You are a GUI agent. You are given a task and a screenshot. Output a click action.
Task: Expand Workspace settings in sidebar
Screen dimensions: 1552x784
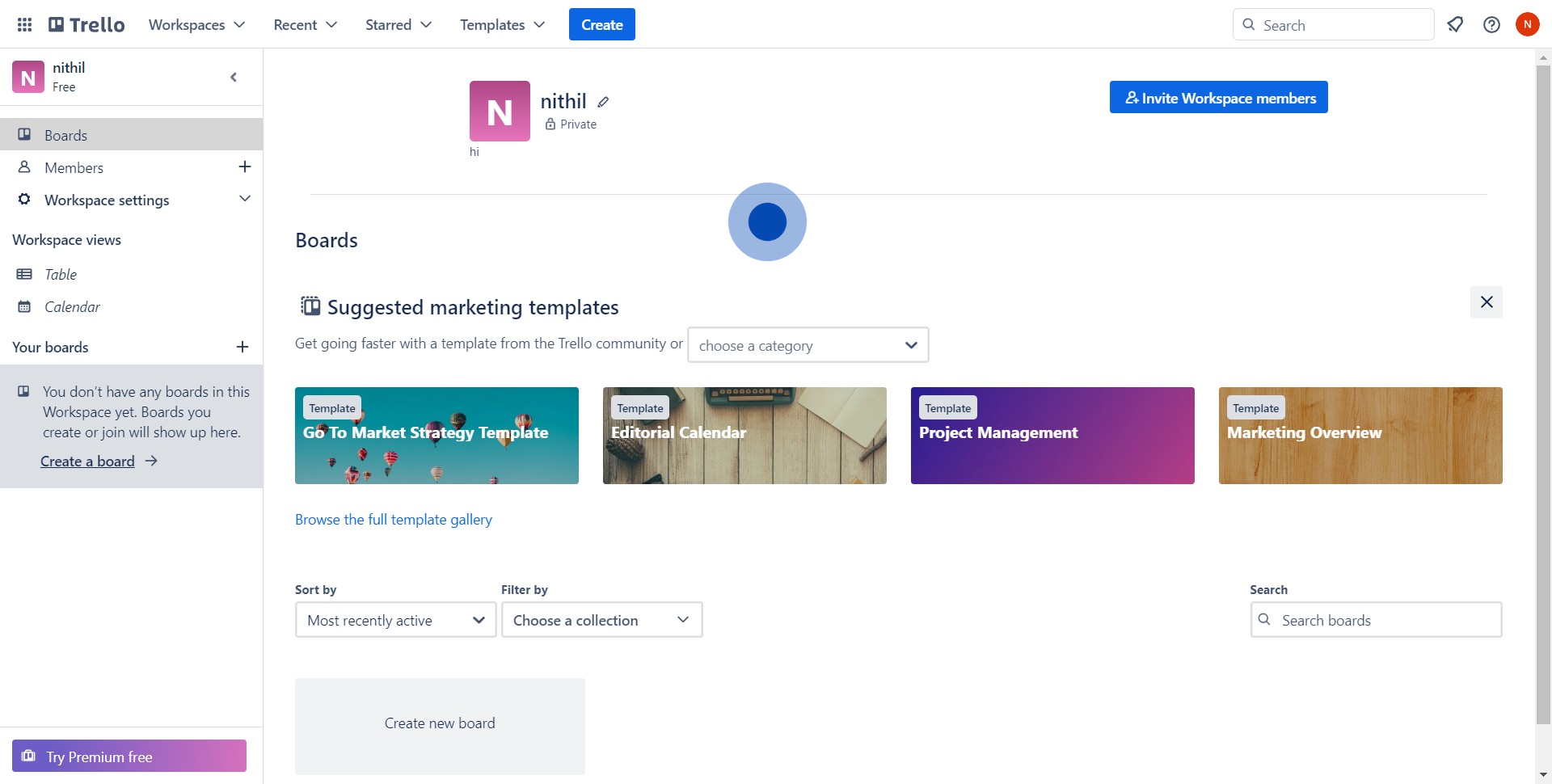[x=244, y=200]
